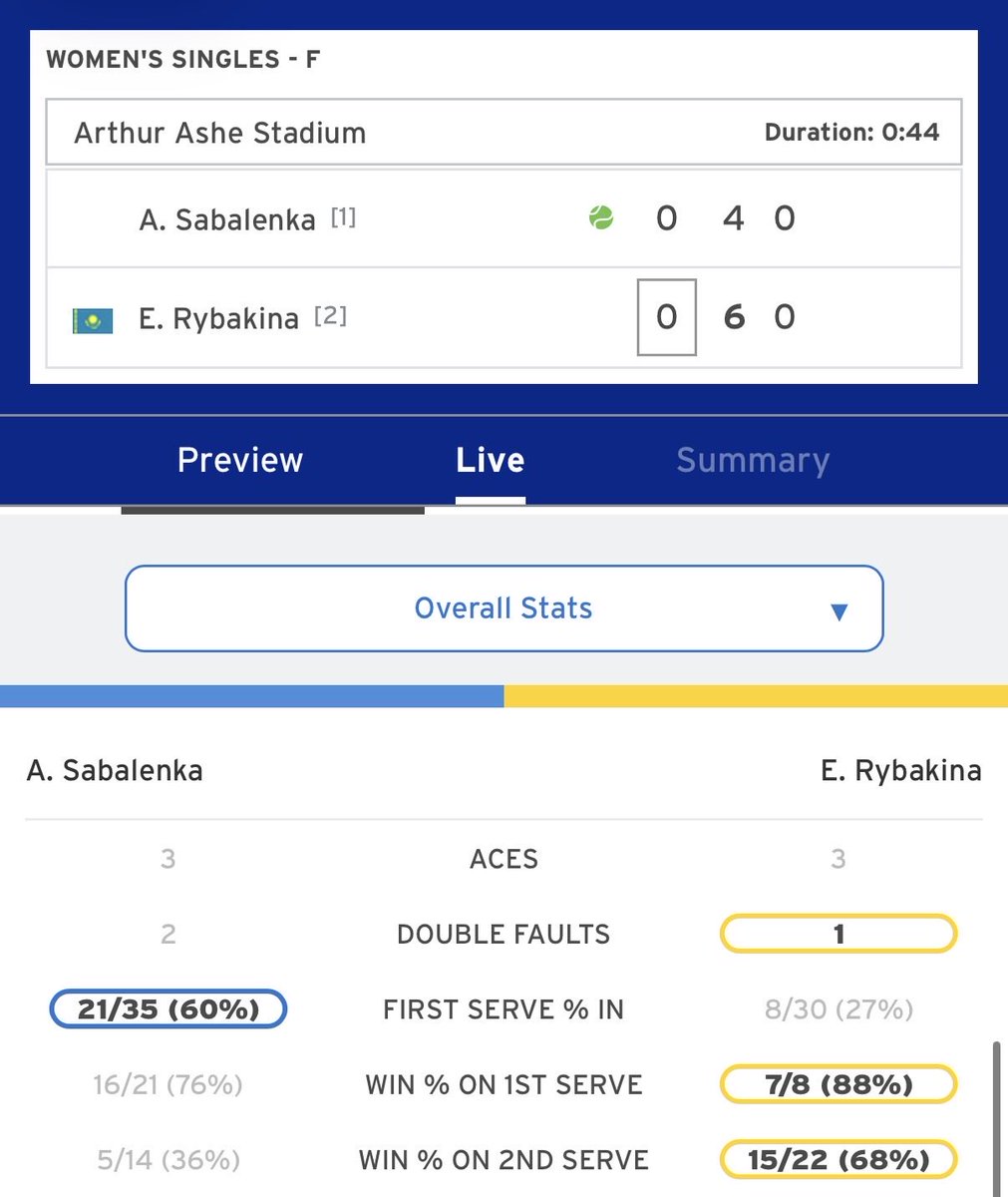
Task: Click the blue Sabalenka stats bar segment
Action: 251,695
